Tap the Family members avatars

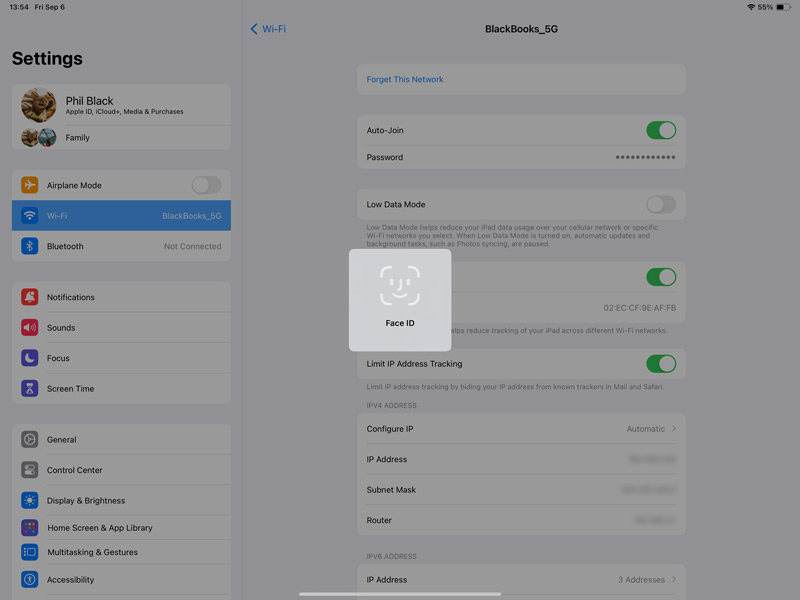point(39,138)
